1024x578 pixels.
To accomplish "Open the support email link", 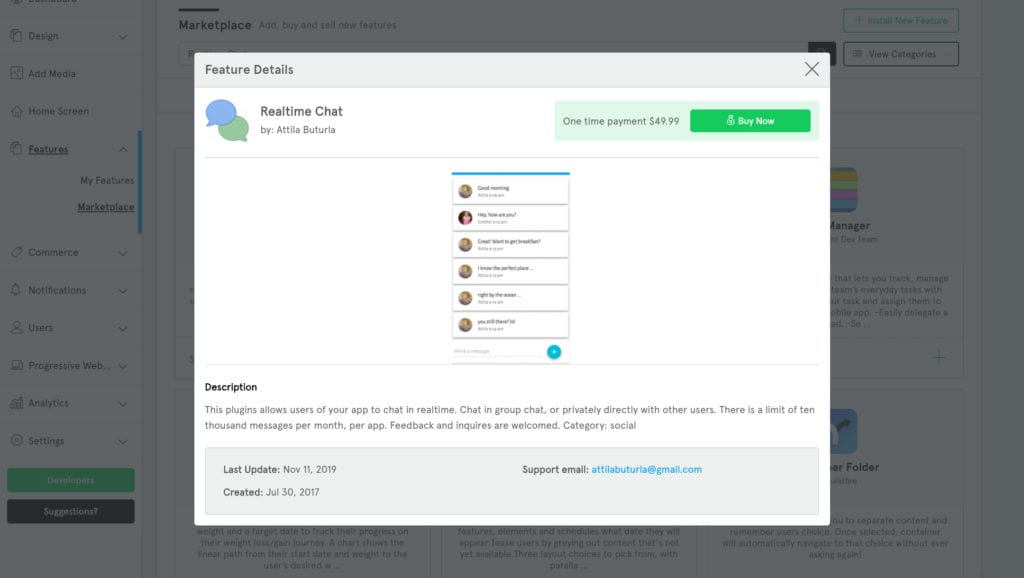I will [x=646, y=469].
